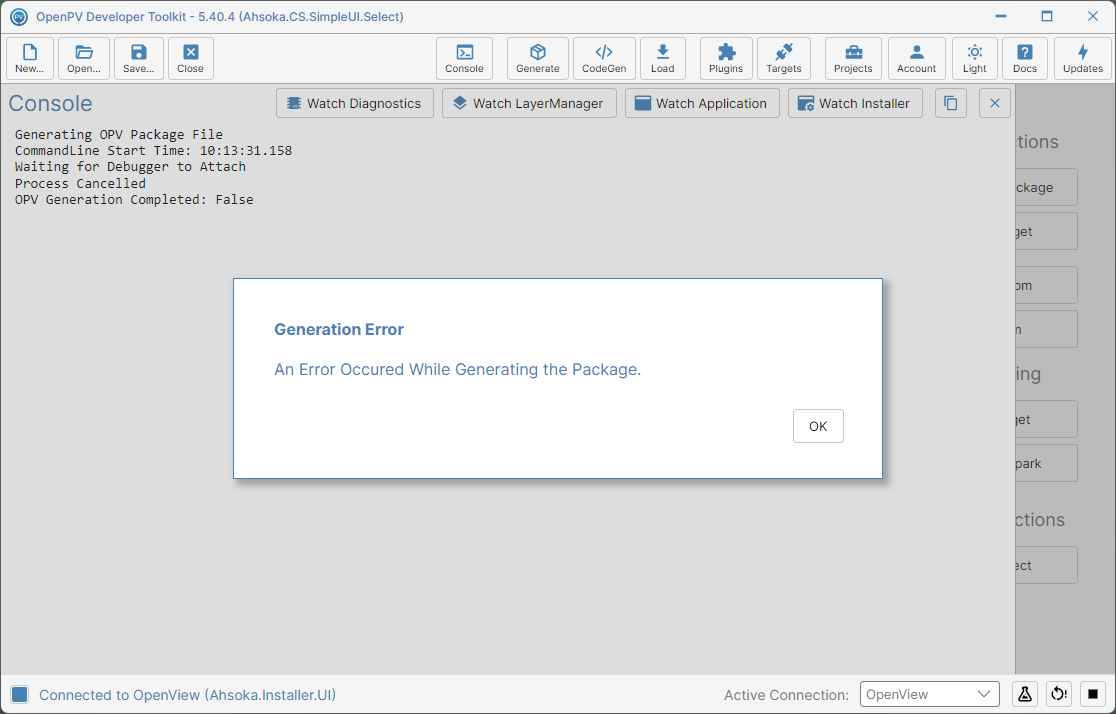The image size is (1116, 714).
Task: Click the Watch Application button
Action: pos(702,103)
